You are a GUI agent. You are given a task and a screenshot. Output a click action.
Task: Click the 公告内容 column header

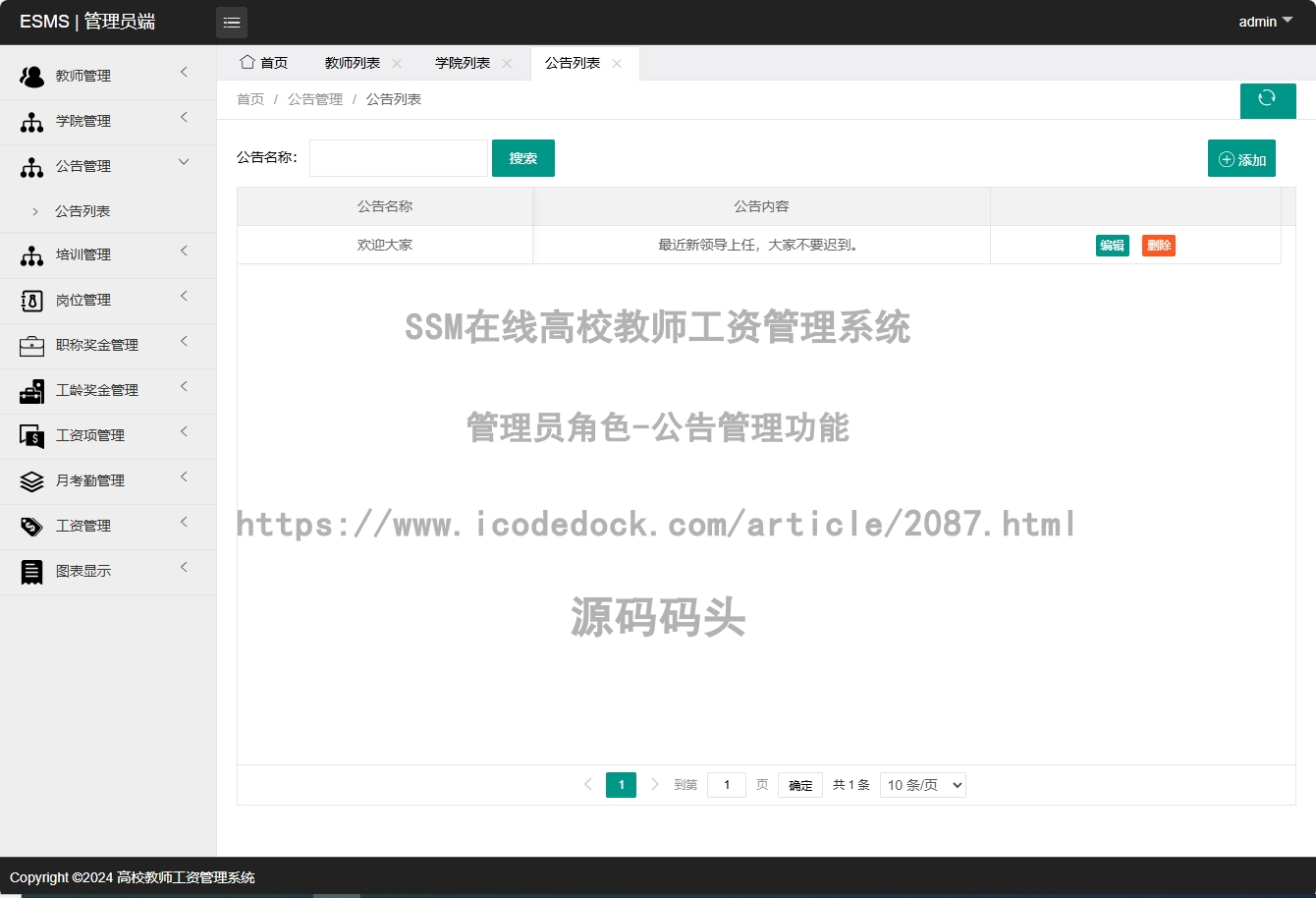(762, 206)
